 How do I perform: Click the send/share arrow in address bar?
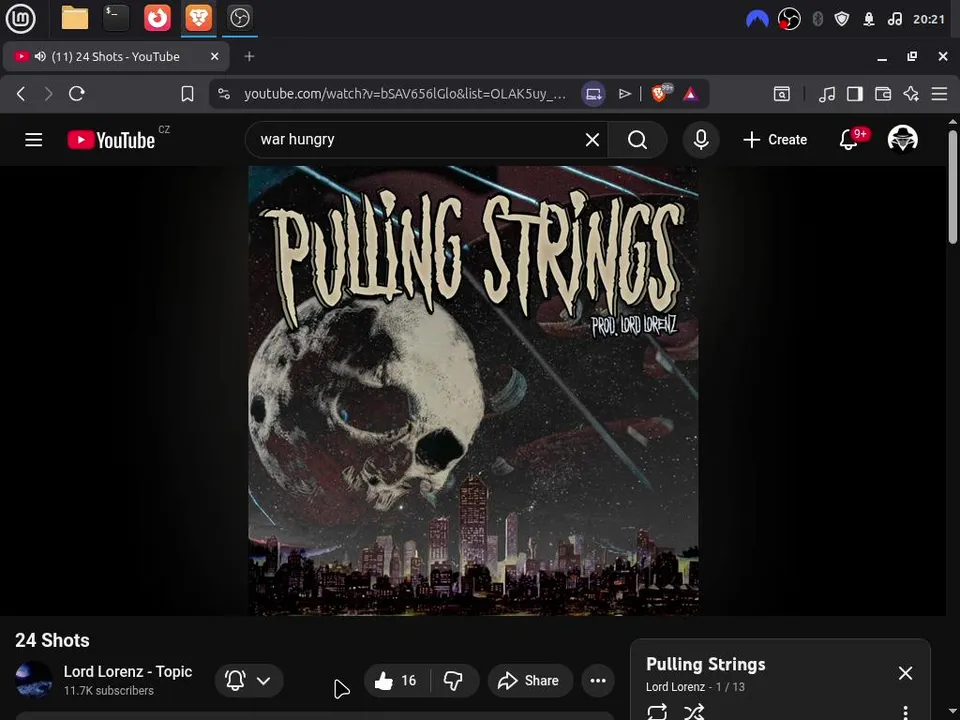click(x=624, y=94)
